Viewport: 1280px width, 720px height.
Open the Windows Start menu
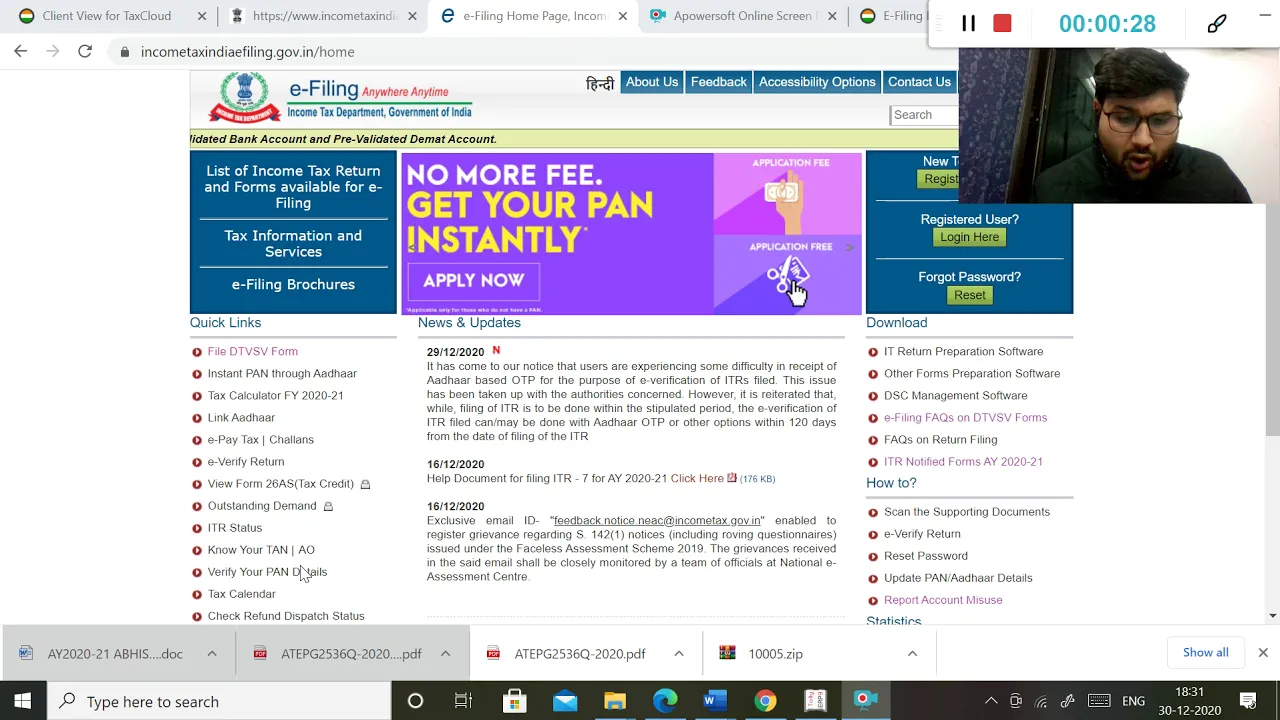[x=22, y=701]
